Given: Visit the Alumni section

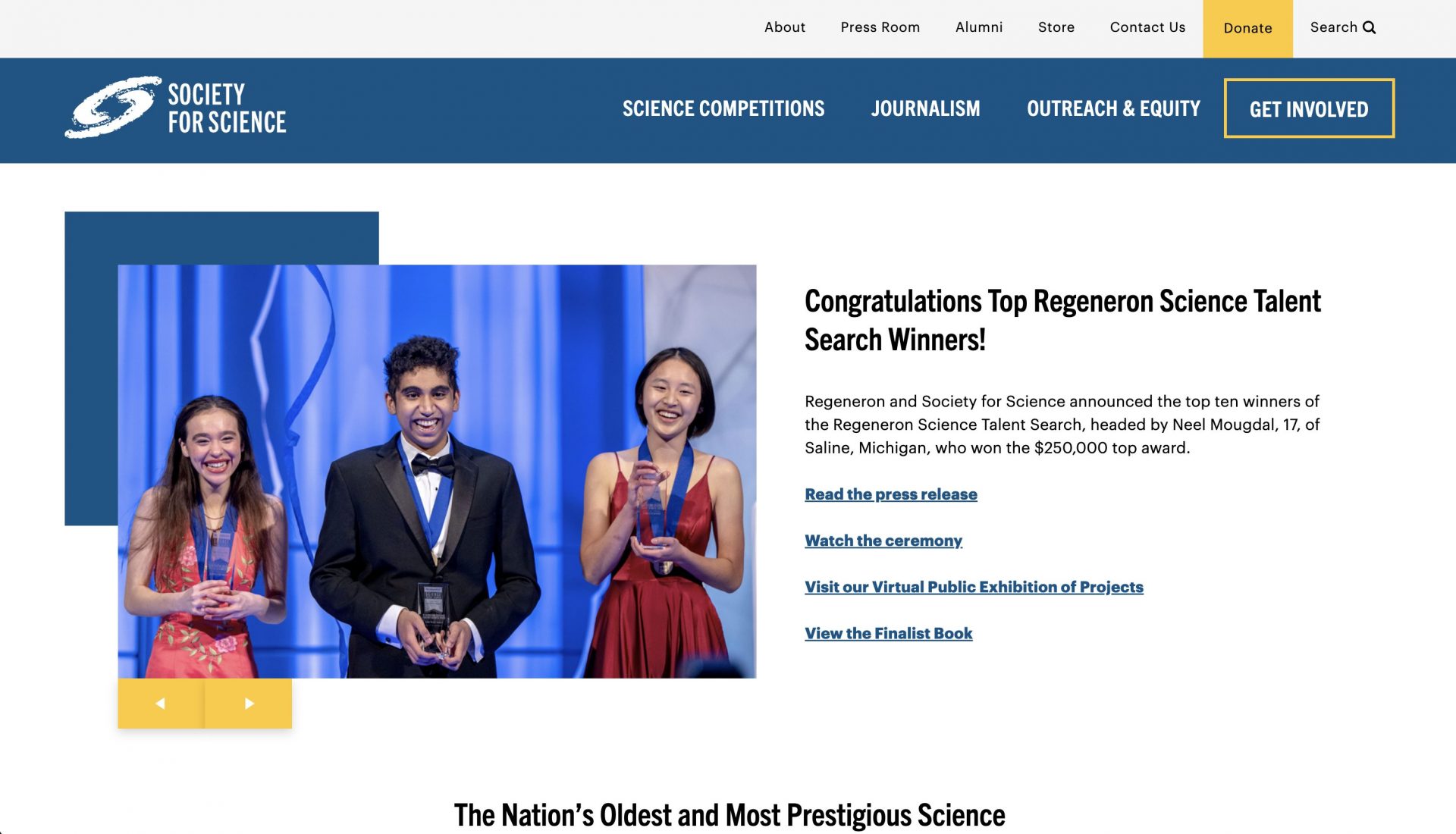Looking at the screenshot, I should pyautogui.click(x=978, y=27).
